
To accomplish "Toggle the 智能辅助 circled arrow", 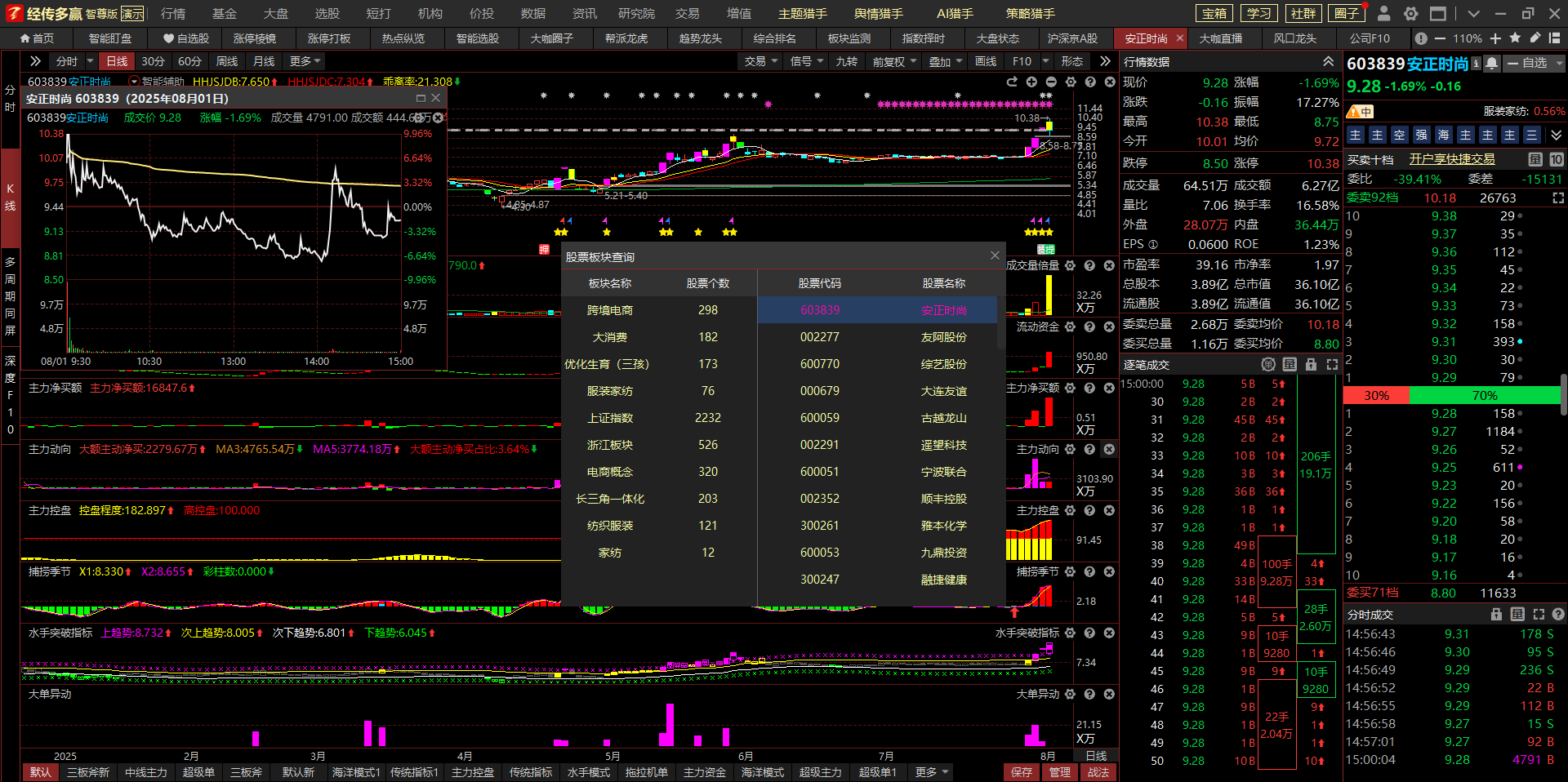I will point(135,82).
